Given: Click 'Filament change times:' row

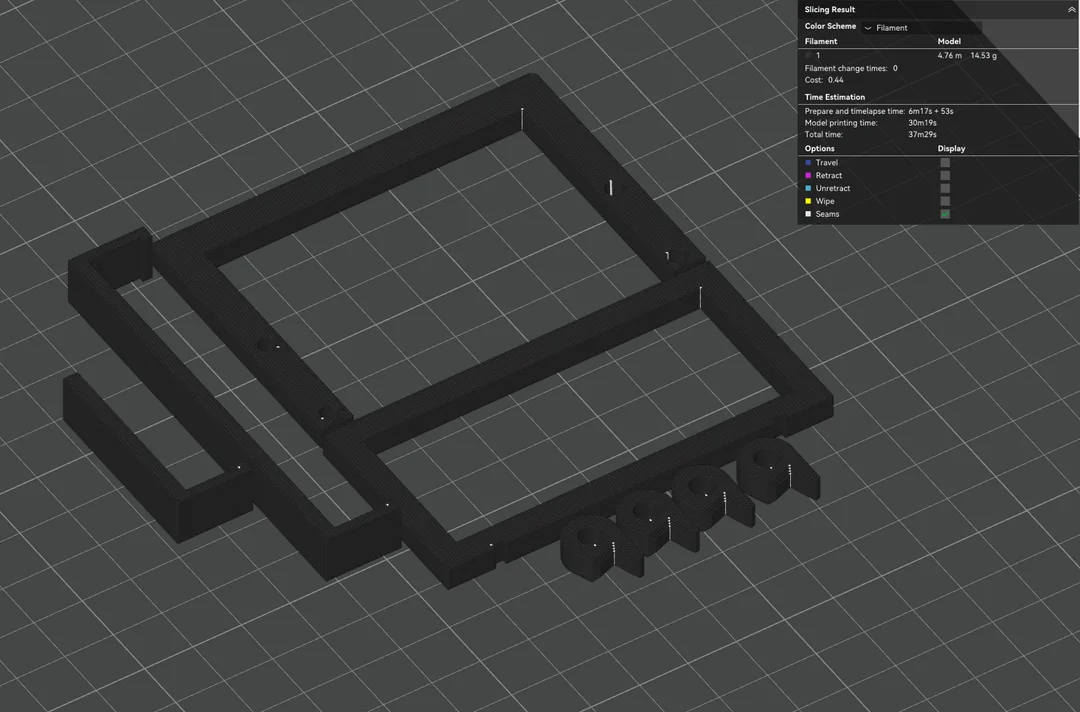Looking at the screenshot, I should (x=851, y=68).
